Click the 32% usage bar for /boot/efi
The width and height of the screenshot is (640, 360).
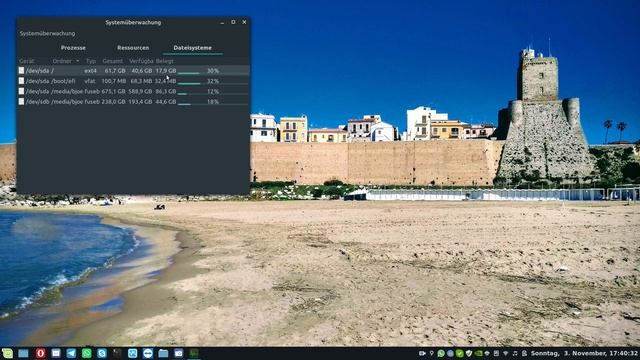(x=213, y=81)
